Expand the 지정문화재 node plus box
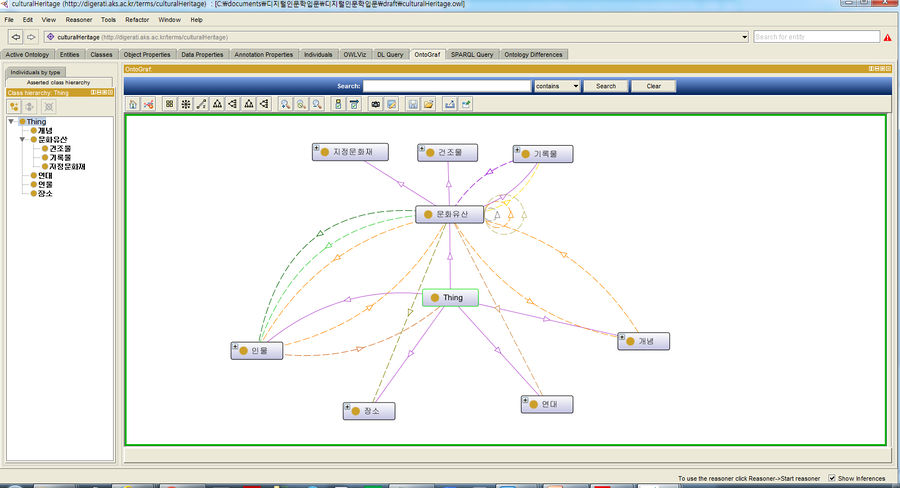 click(x=317, y=148)
